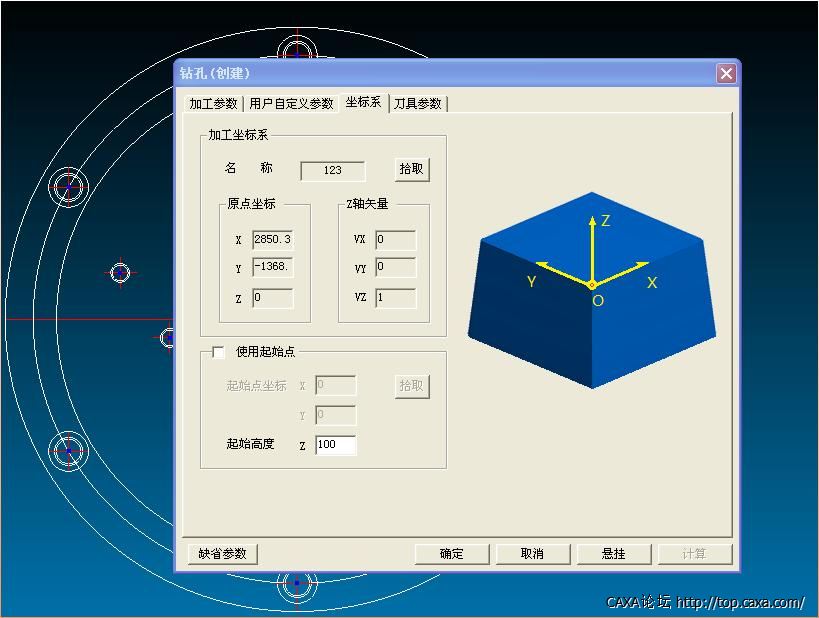This screenshot has width=819, height=618.
Task: Go to the 刀具参数 tab
Action: [x=418, y=103]
